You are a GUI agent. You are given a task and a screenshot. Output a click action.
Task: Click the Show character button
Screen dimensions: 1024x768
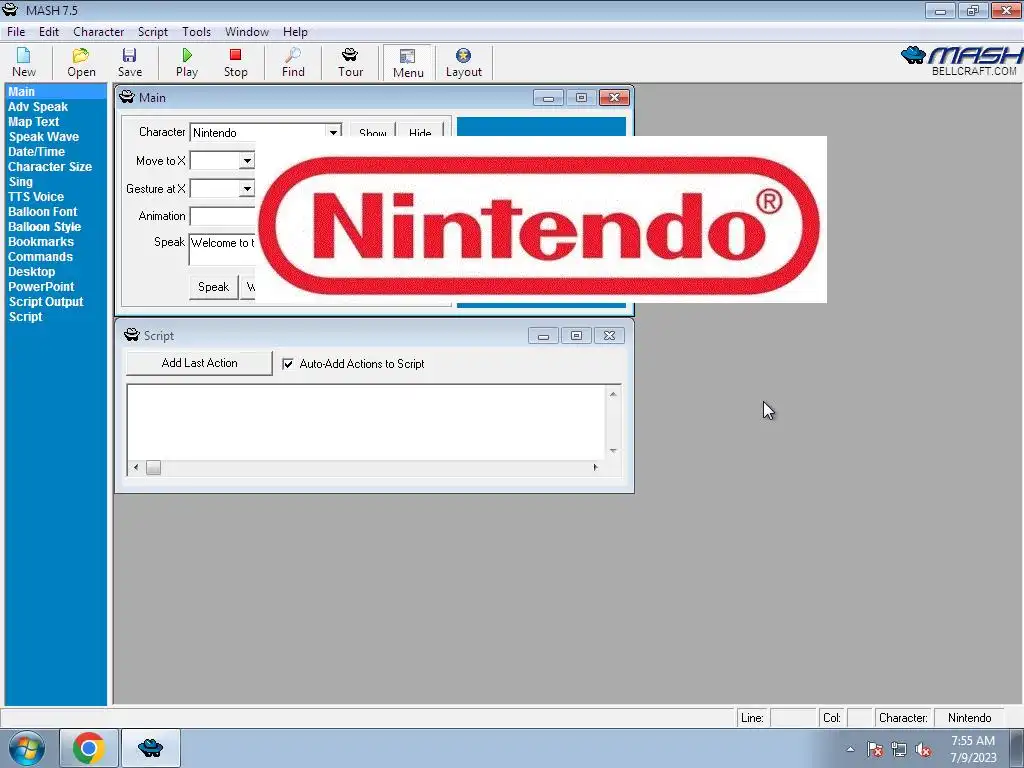373,131
